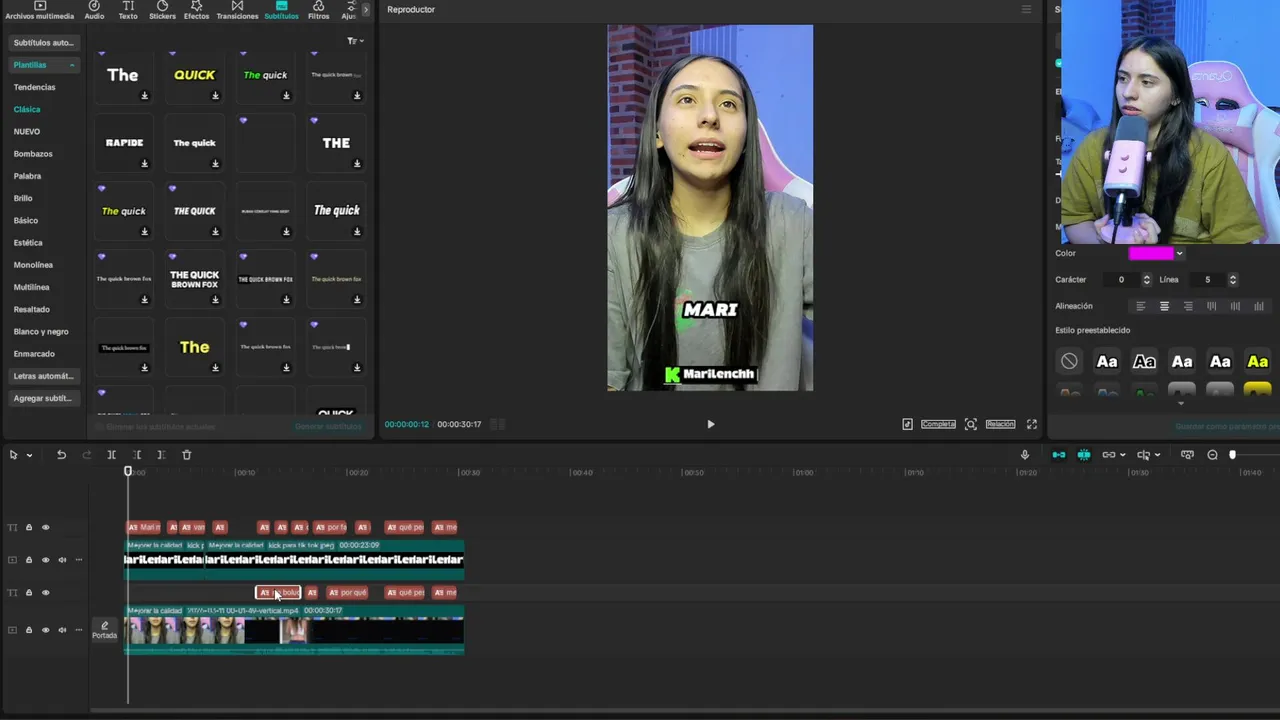
Task: Lock the top text track
Action: [29, 528]
